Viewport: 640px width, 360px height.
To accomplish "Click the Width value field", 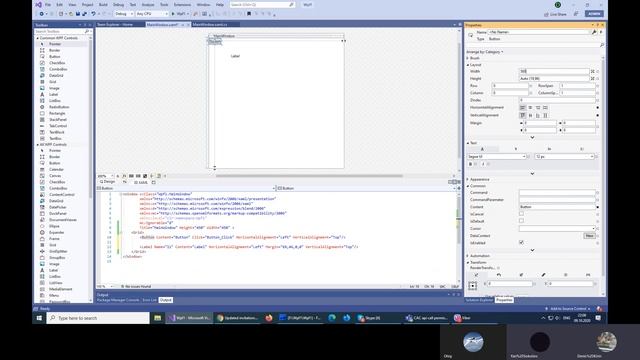I will [x=554, y=71].
